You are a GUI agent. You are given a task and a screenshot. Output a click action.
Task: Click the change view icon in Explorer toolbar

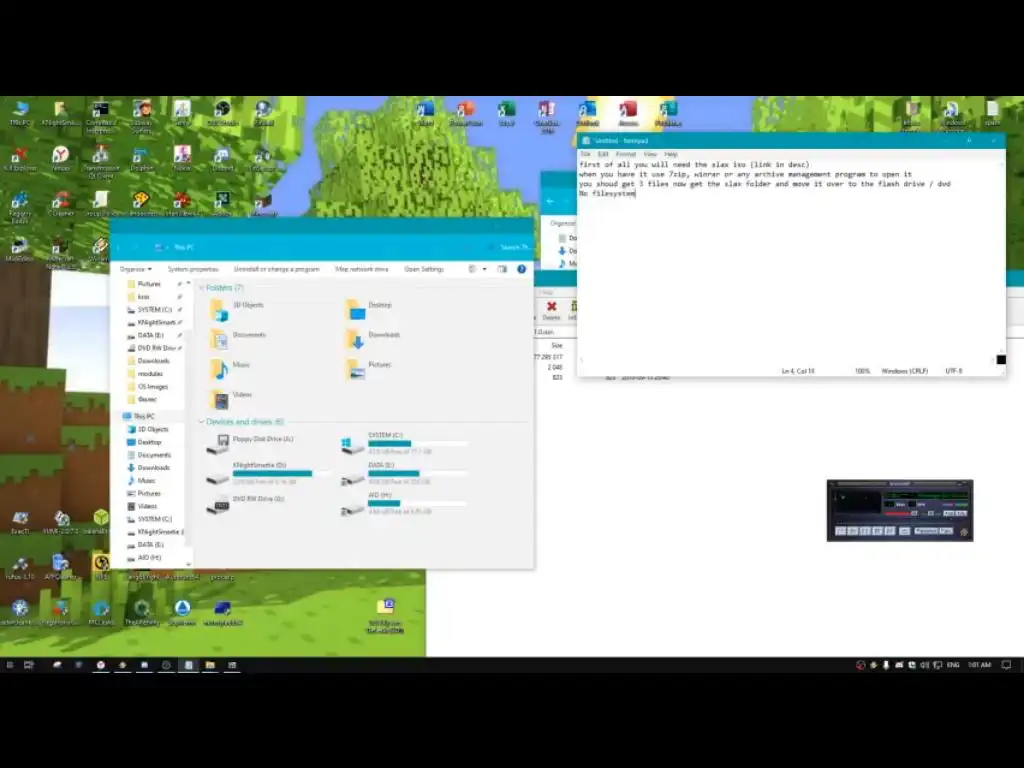tap(472, 269)
